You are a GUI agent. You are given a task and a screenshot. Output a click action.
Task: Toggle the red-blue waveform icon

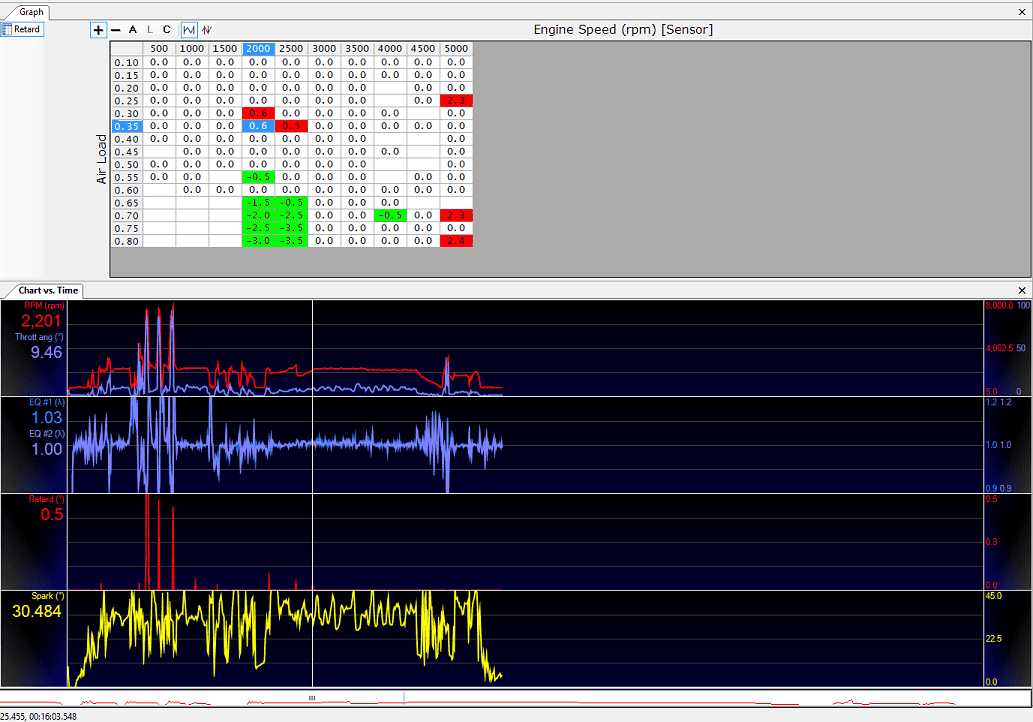207,30
